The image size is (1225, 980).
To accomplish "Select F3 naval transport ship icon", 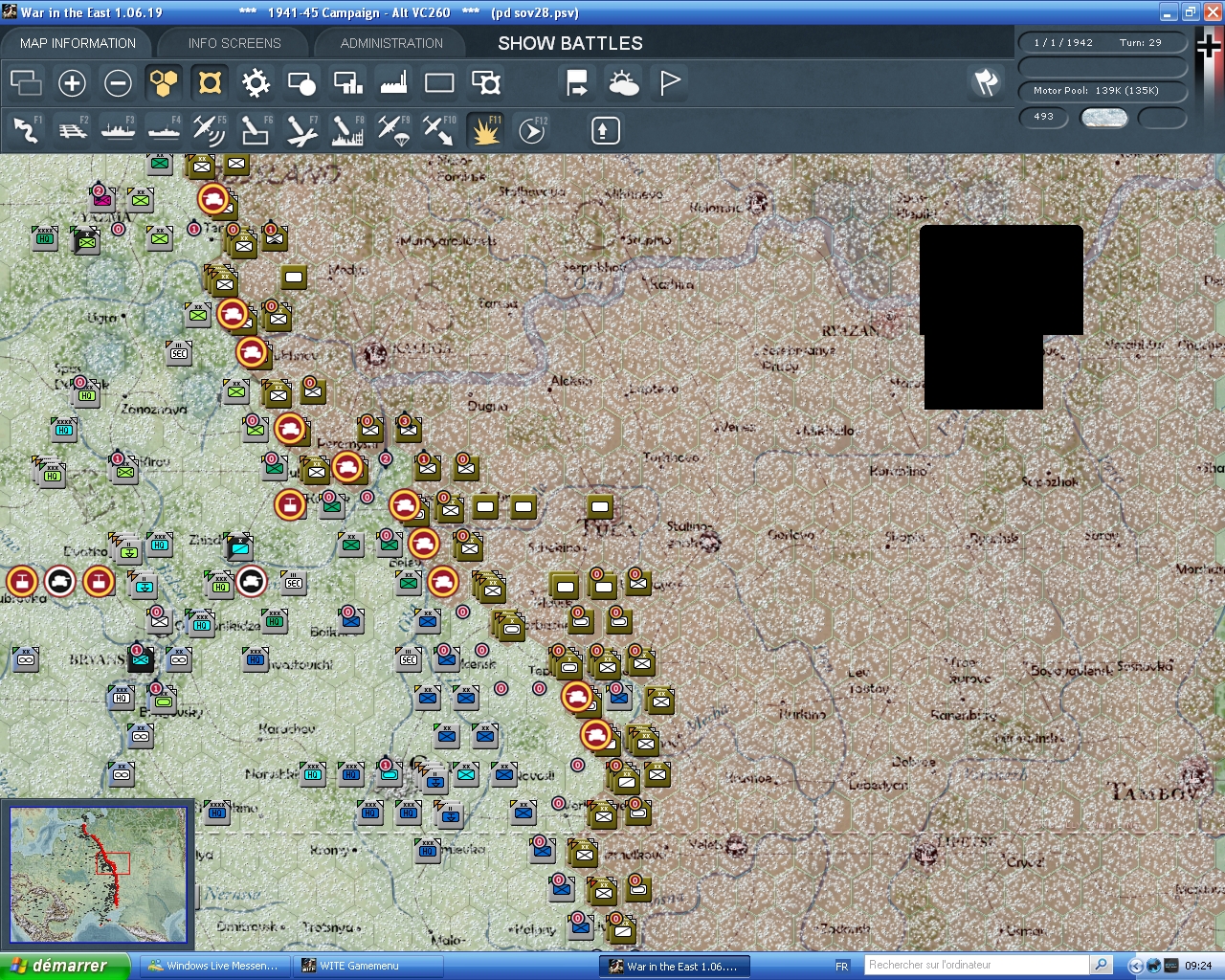I will coord(118,130).
